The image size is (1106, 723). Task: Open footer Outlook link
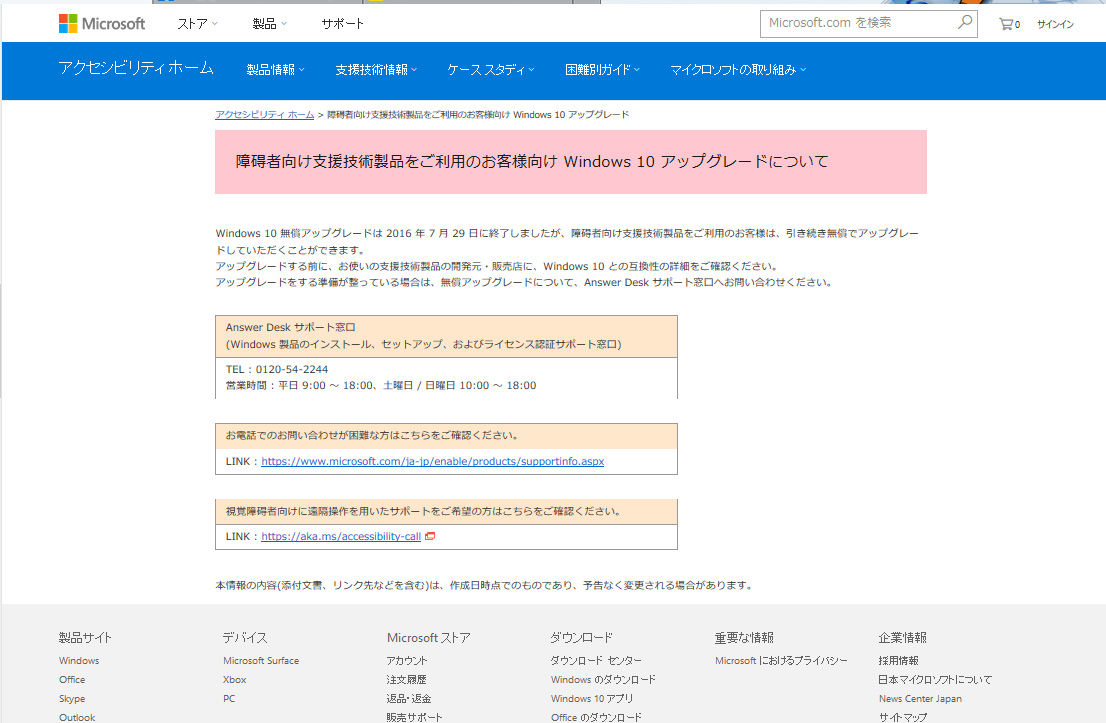coord(77,717)
